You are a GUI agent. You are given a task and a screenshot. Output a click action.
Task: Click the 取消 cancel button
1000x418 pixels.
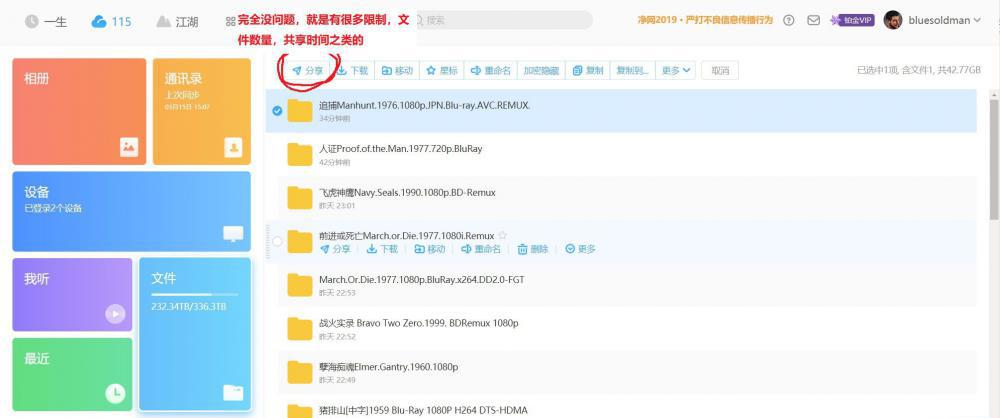[720, 71]
